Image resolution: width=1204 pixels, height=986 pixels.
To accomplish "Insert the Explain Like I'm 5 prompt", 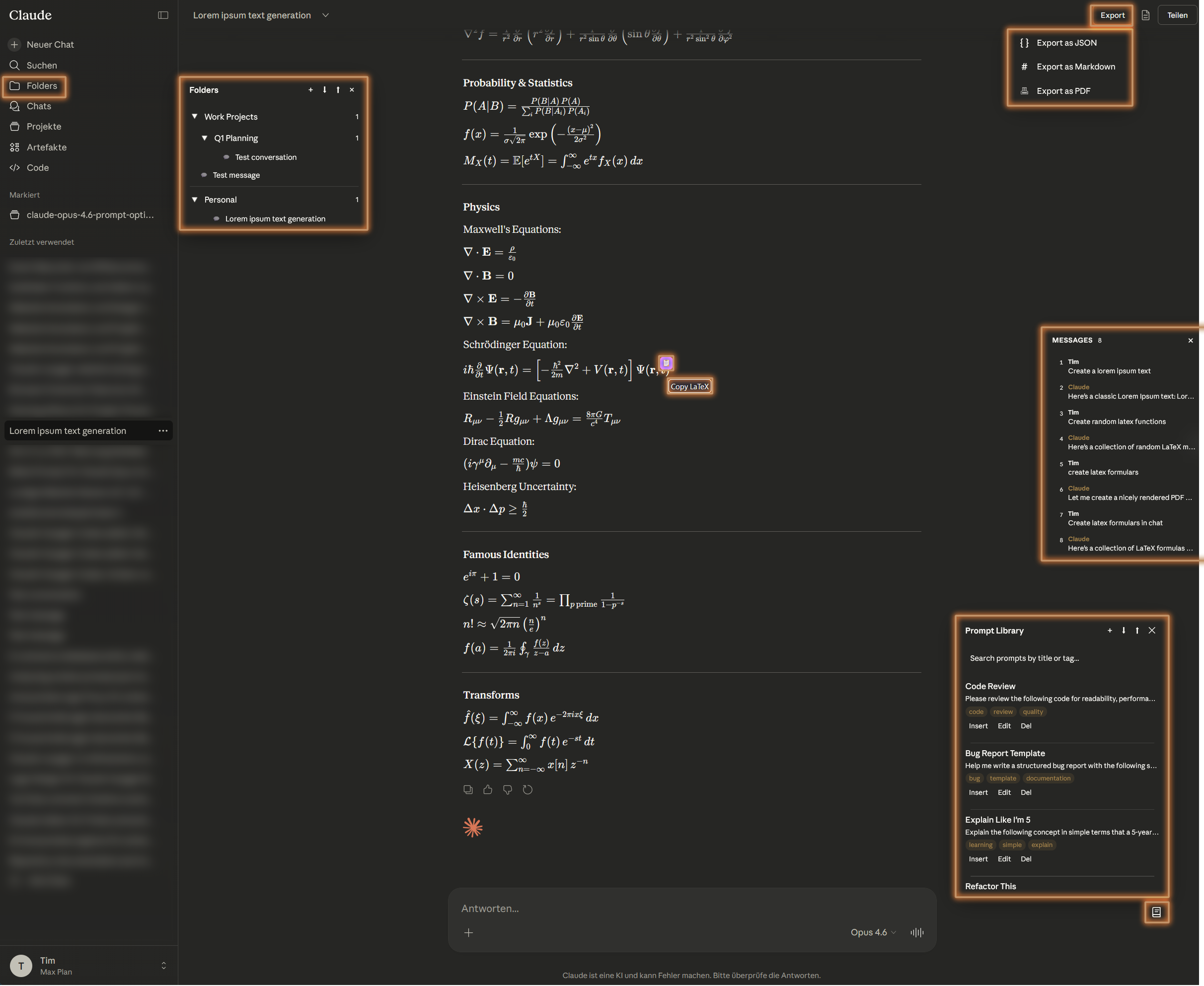I will tap(978, 859).
